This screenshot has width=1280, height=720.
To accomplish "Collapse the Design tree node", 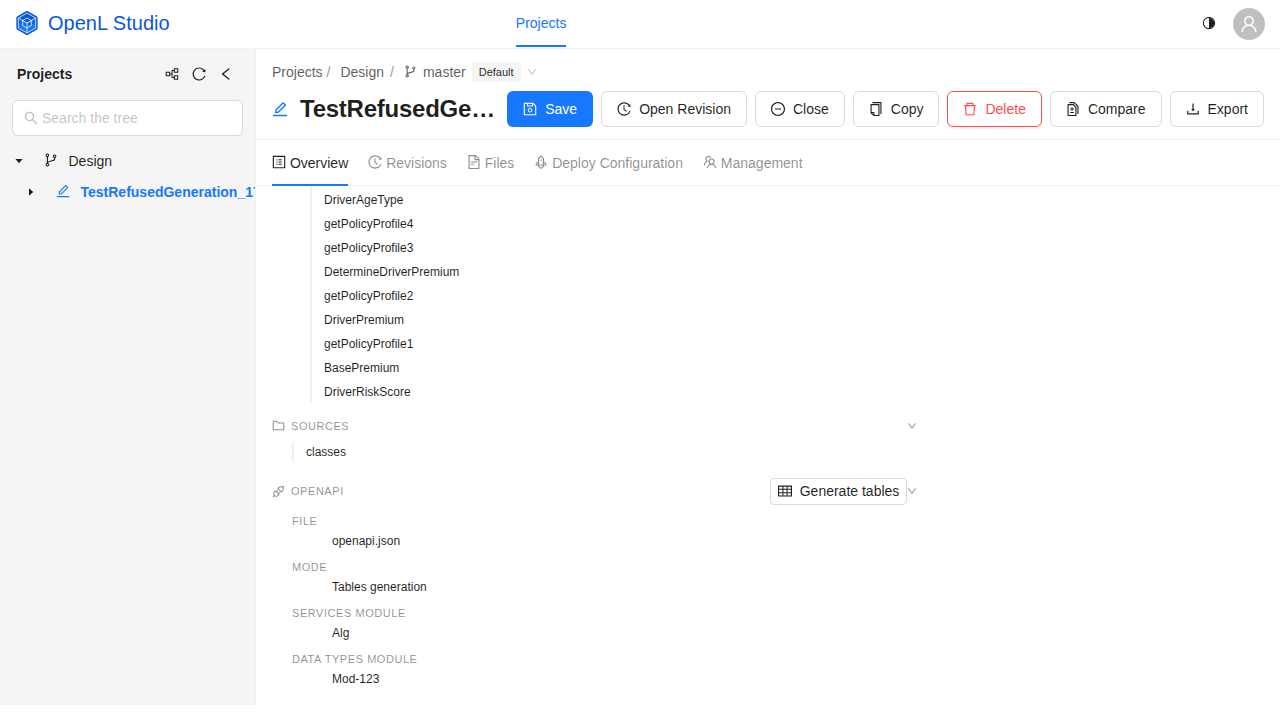I will click(x=19, y=161).
